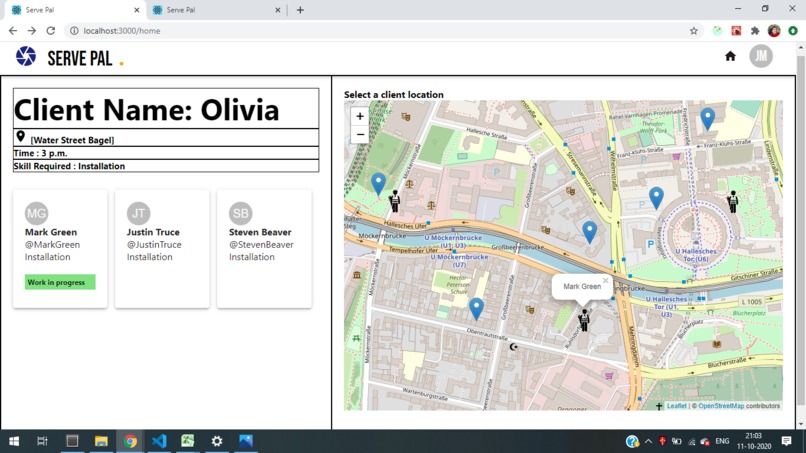Open Steven Beaver worker card
The width and height of the screenshot is (806, 453).
point(264,249)
